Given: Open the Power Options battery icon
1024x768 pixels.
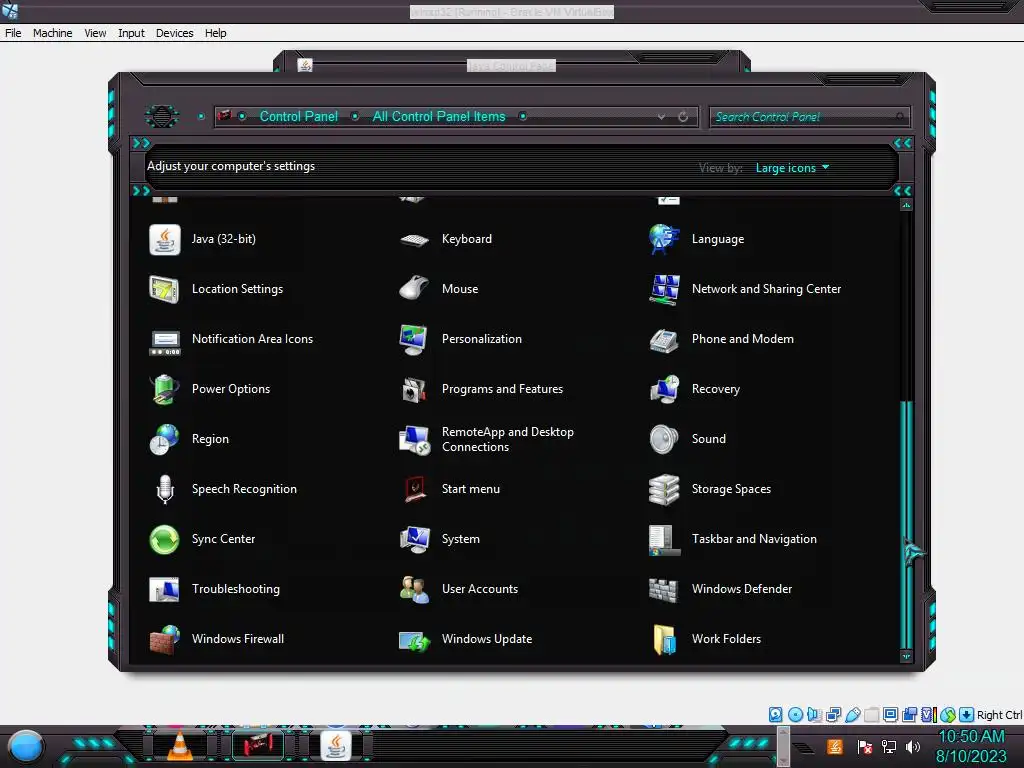Looking at the screenshot, I should [x=164, y=389].
